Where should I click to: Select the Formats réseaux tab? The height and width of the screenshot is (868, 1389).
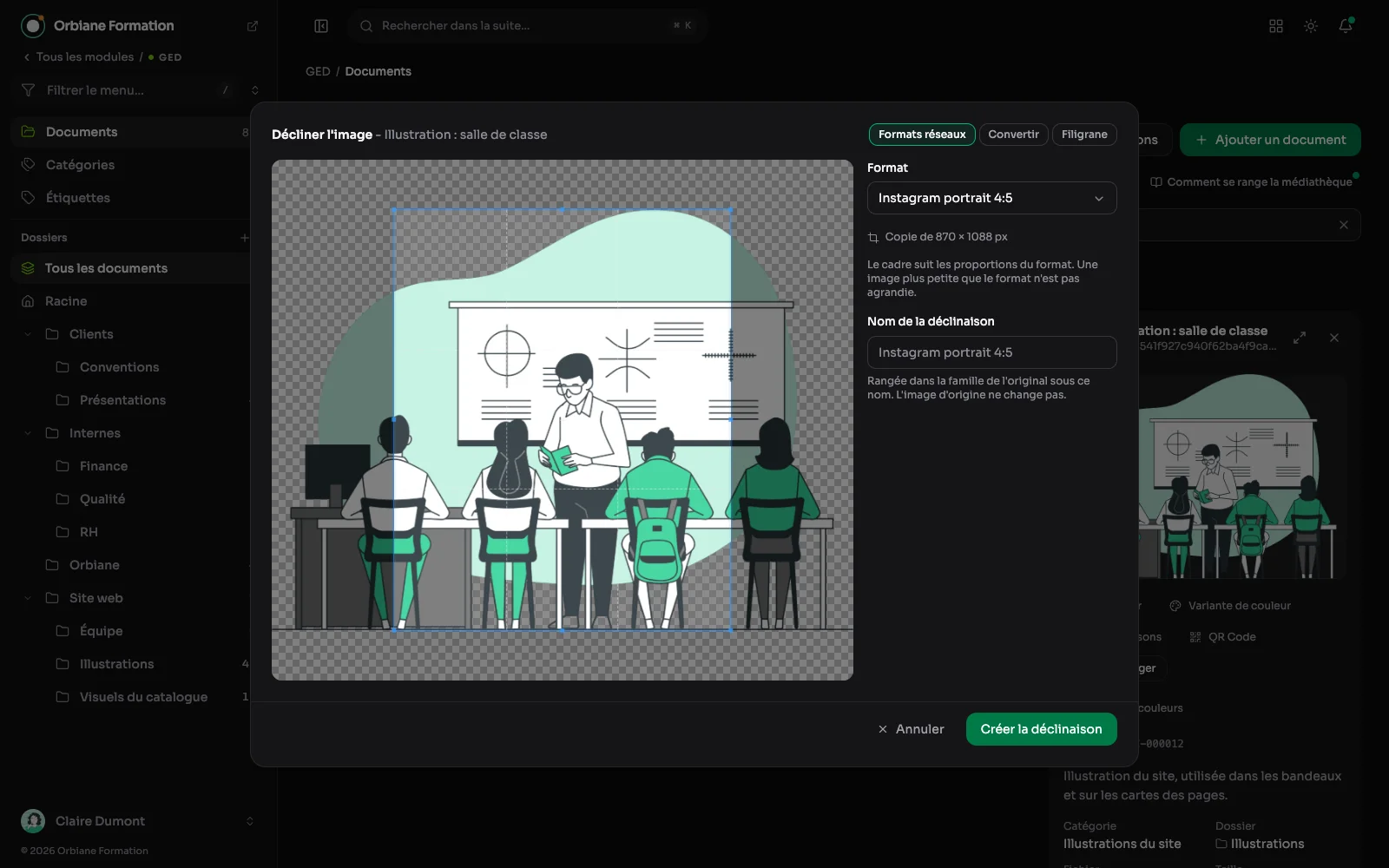[922, 135]
